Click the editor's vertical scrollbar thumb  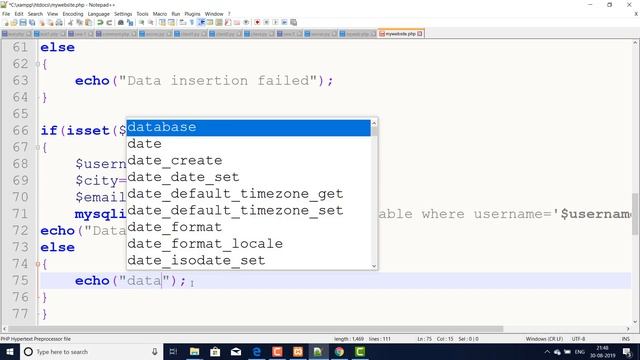pyautogui.click(x=635, y=213)
